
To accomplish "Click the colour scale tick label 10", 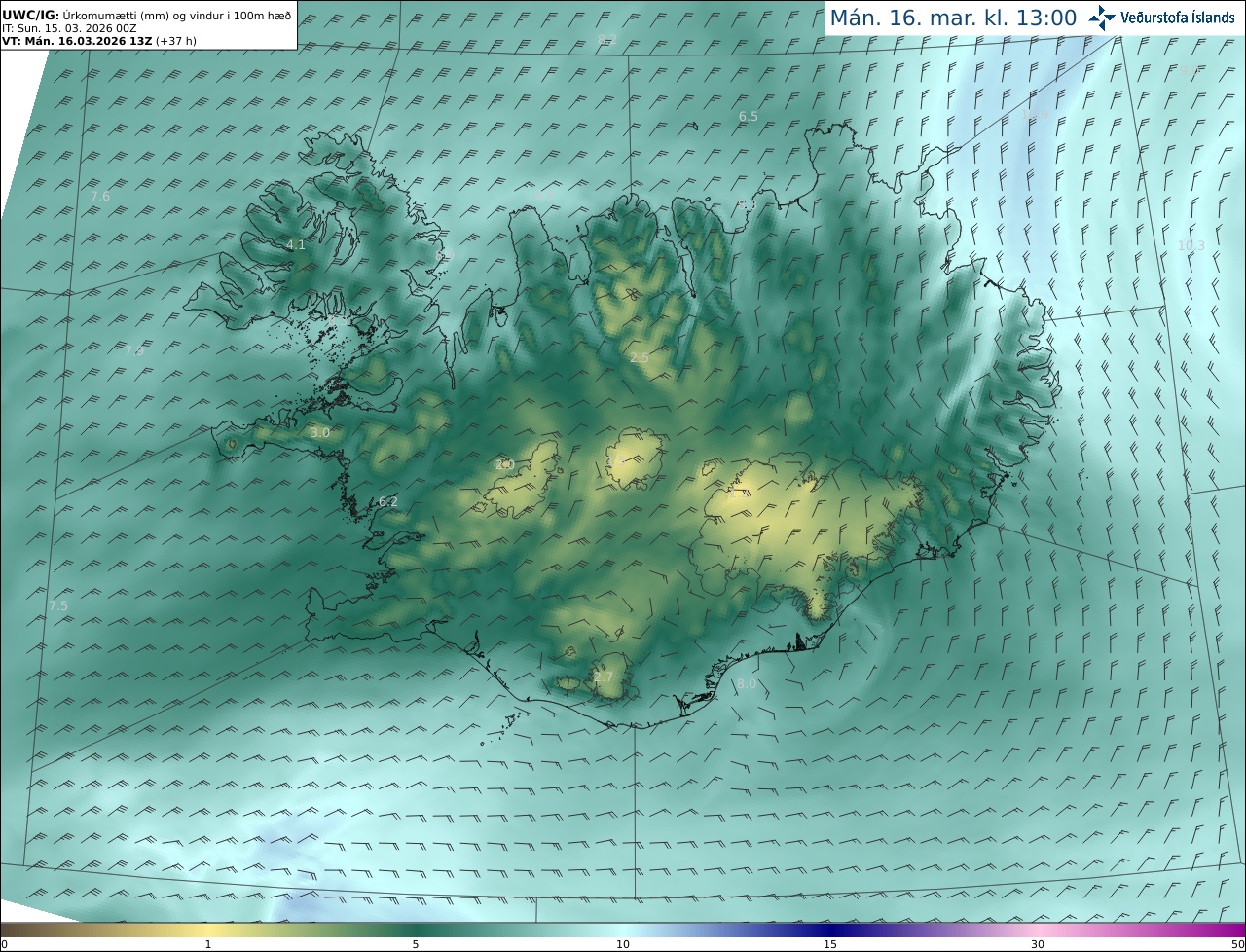I will [x=623, y=944].
